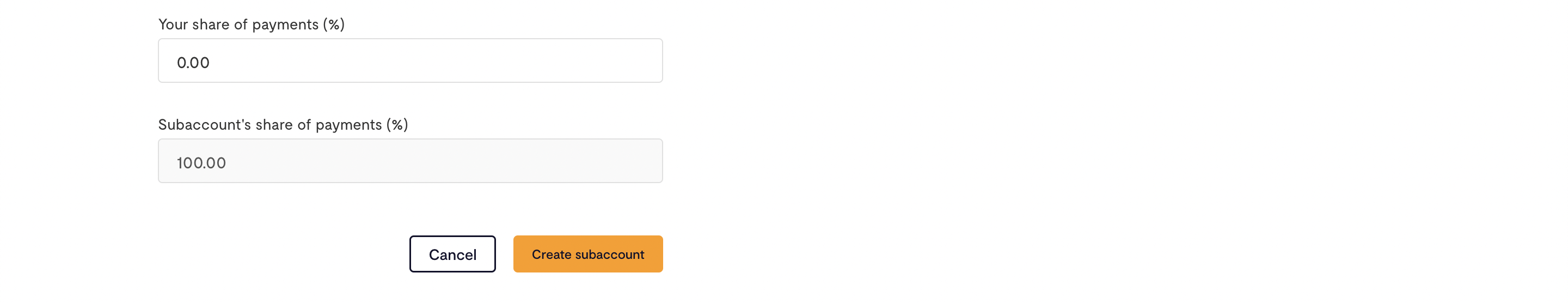Image resolution: width=1568 pixels, height=303 pixels.
Task: Click the right end of the 0.00 field
Action: pos(645,61)
